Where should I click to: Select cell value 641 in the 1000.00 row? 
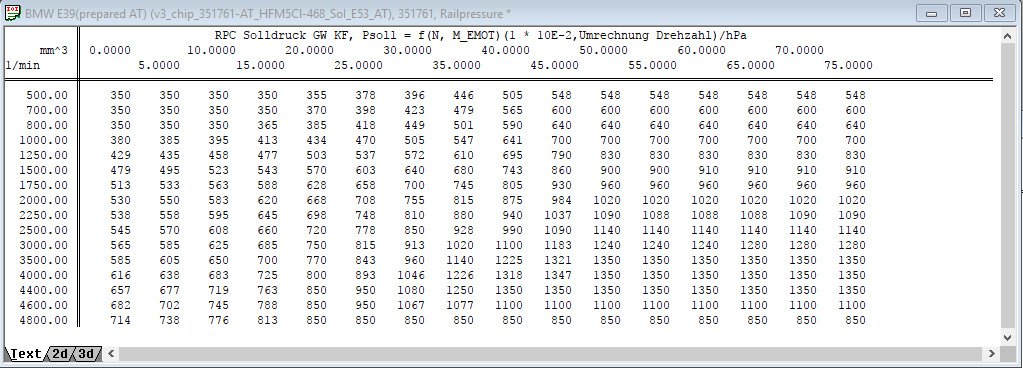(512, 140)
